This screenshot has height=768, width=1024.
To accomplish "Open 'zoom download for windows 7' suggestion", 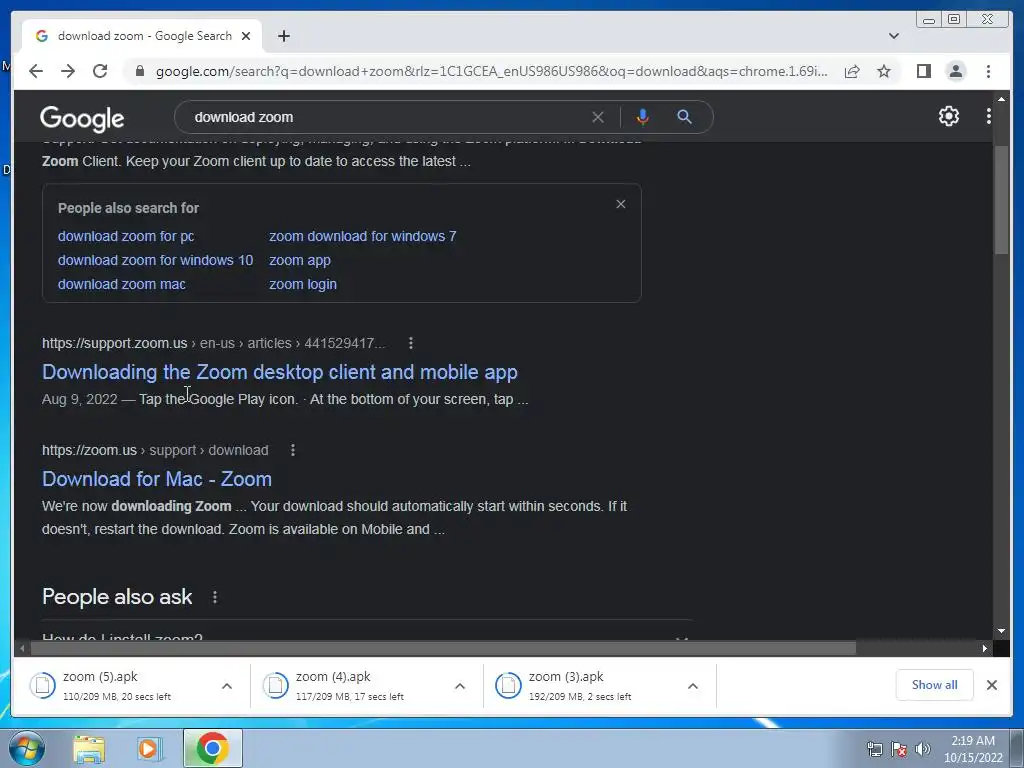I will (x=362, y=236).
